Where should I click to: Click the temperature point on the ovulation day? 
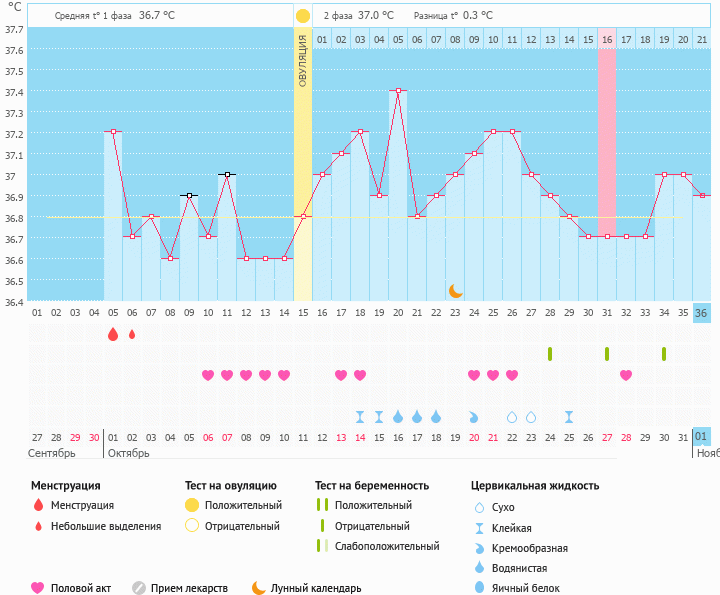[x=303, y=217]
